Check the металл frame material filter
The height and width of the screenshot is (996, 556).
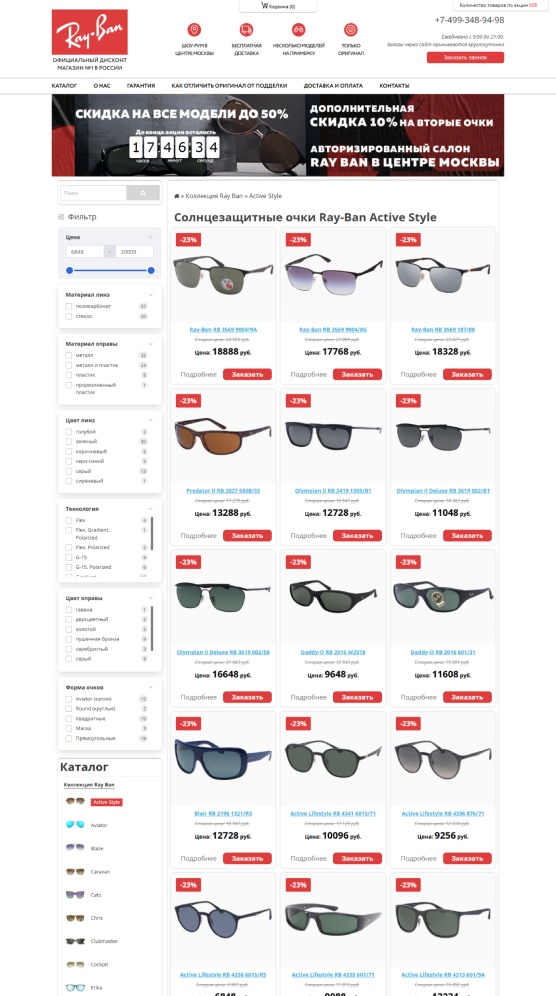[68, 355]
